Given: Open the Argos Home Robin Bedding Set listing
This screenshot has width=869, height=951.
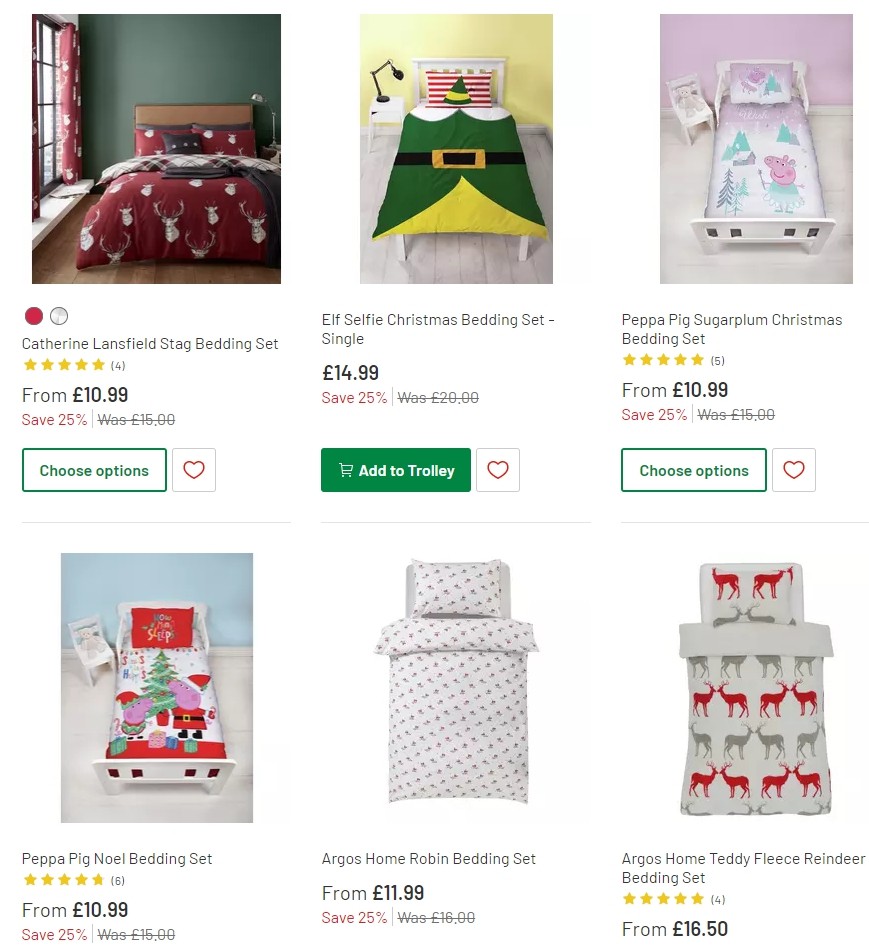Looking at the screenshot, I should (428, 858).
